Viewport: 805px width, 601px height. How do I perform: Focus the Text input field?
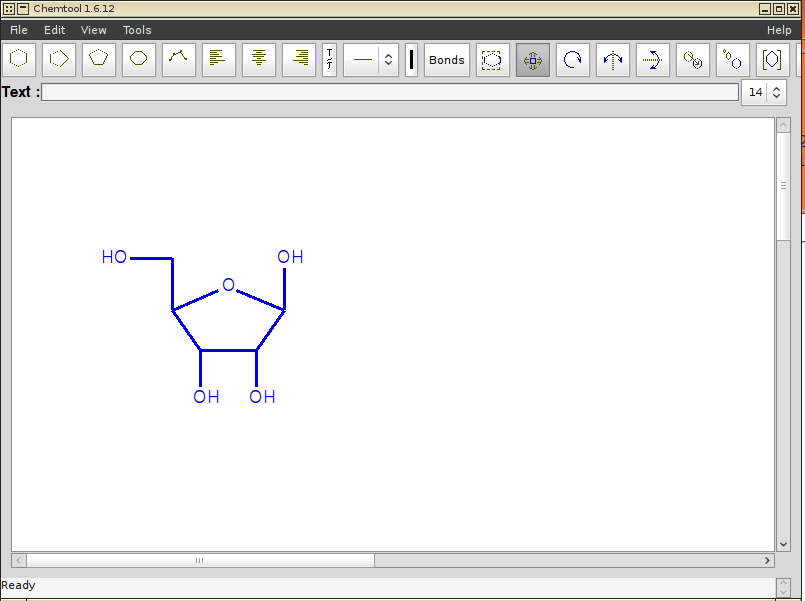[x=390, y=92]
